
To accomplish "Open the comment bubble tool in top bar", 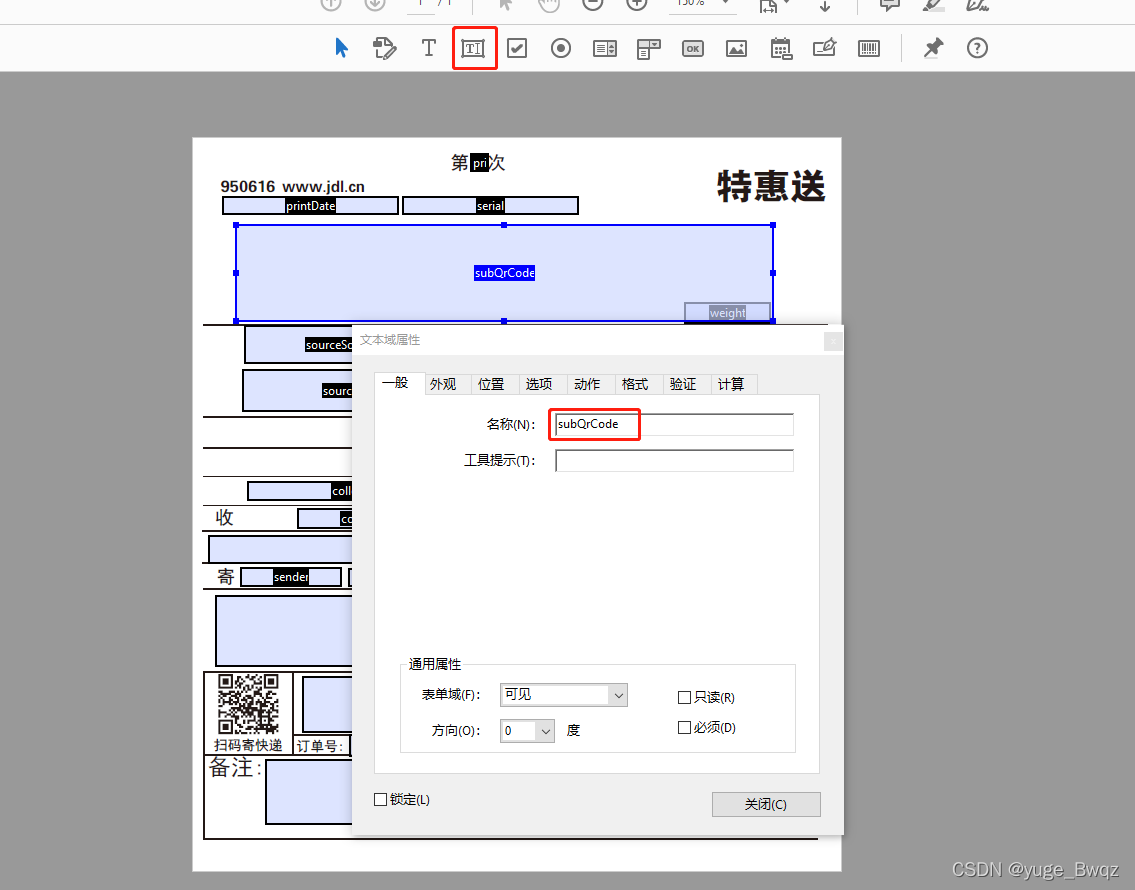I will coord(890,5).
